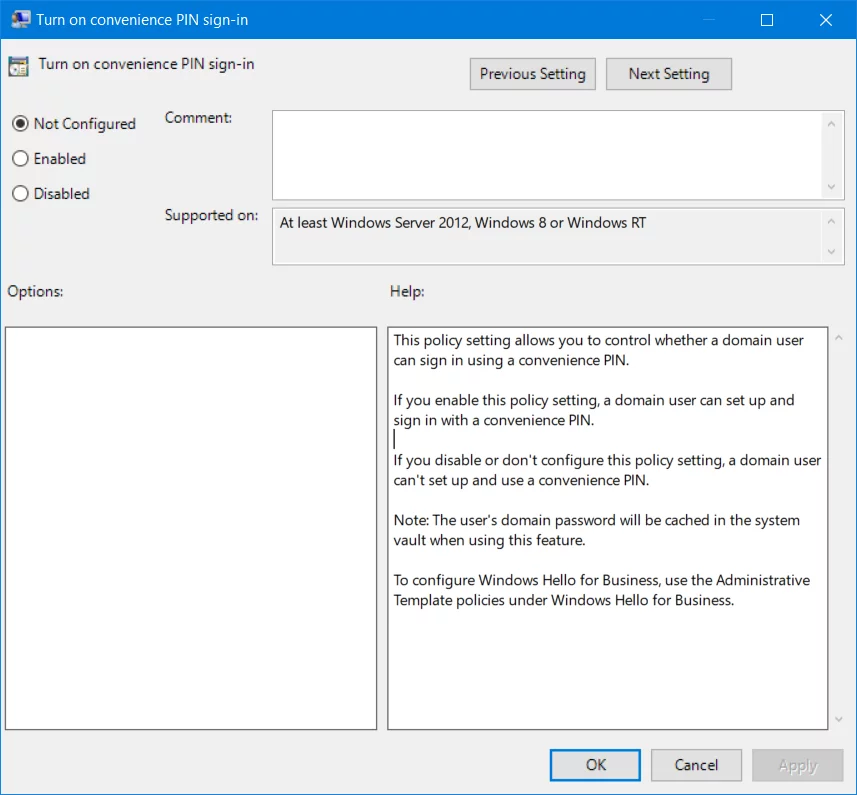This screenshot has height=795, width=857.
Task: Click the grayed-out Apply button
Action: click(x=797, y=765)
